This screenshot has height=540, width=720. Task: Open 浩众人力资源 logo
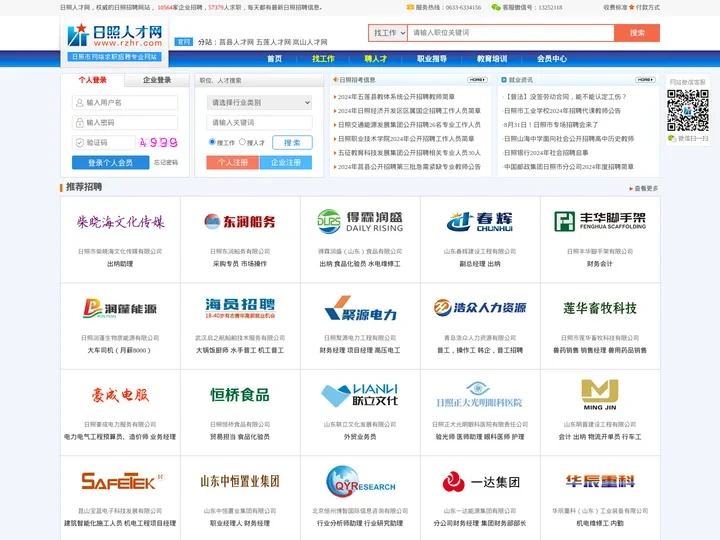coord(480,308)
